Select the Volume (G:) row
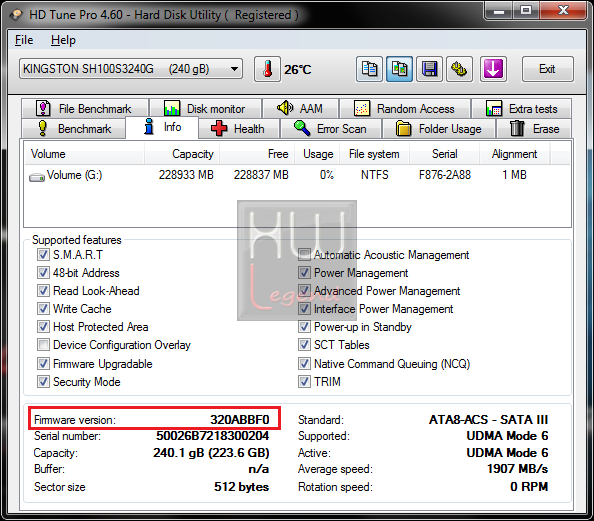This screenshot has width=594, height=521. [297, 175]
